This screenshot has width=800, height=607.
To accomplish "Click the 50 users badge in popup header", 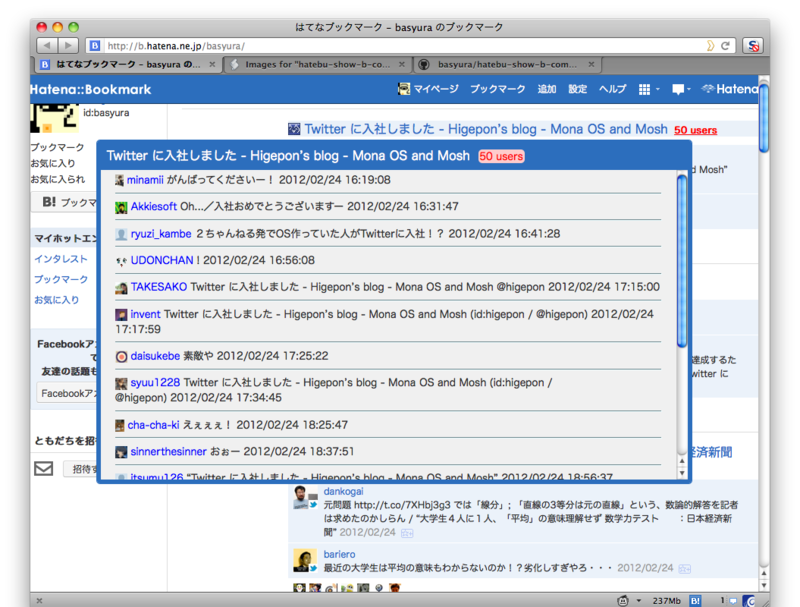I will (501, 156).
